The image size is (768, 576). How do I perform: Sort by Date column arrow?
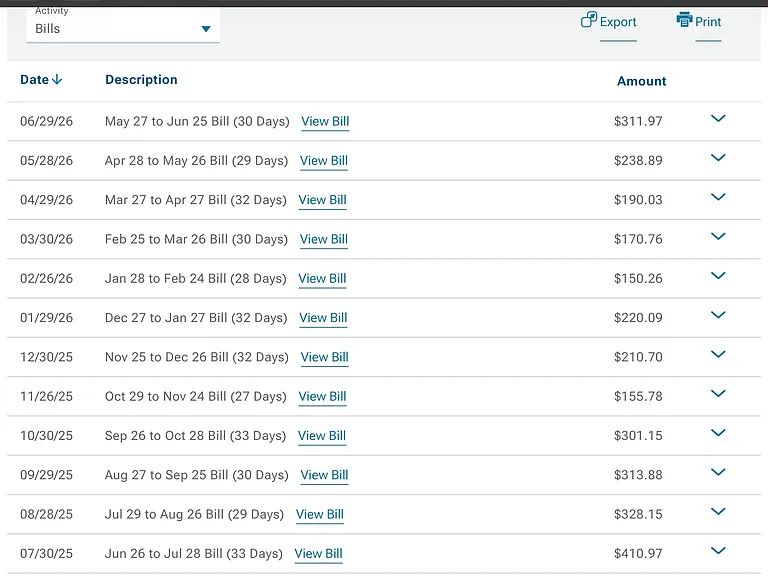click(57, 79)
